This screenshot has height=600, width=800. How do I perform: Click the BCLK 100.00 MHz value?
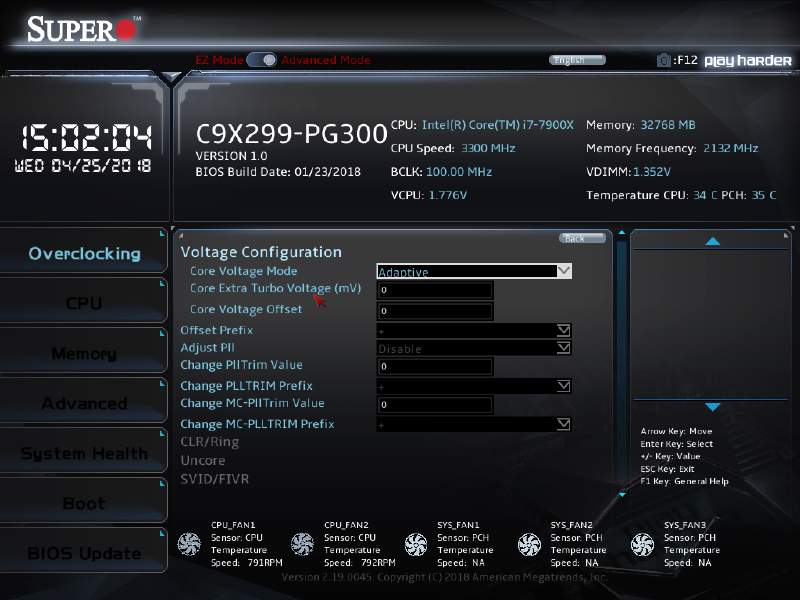pos(459,172)
